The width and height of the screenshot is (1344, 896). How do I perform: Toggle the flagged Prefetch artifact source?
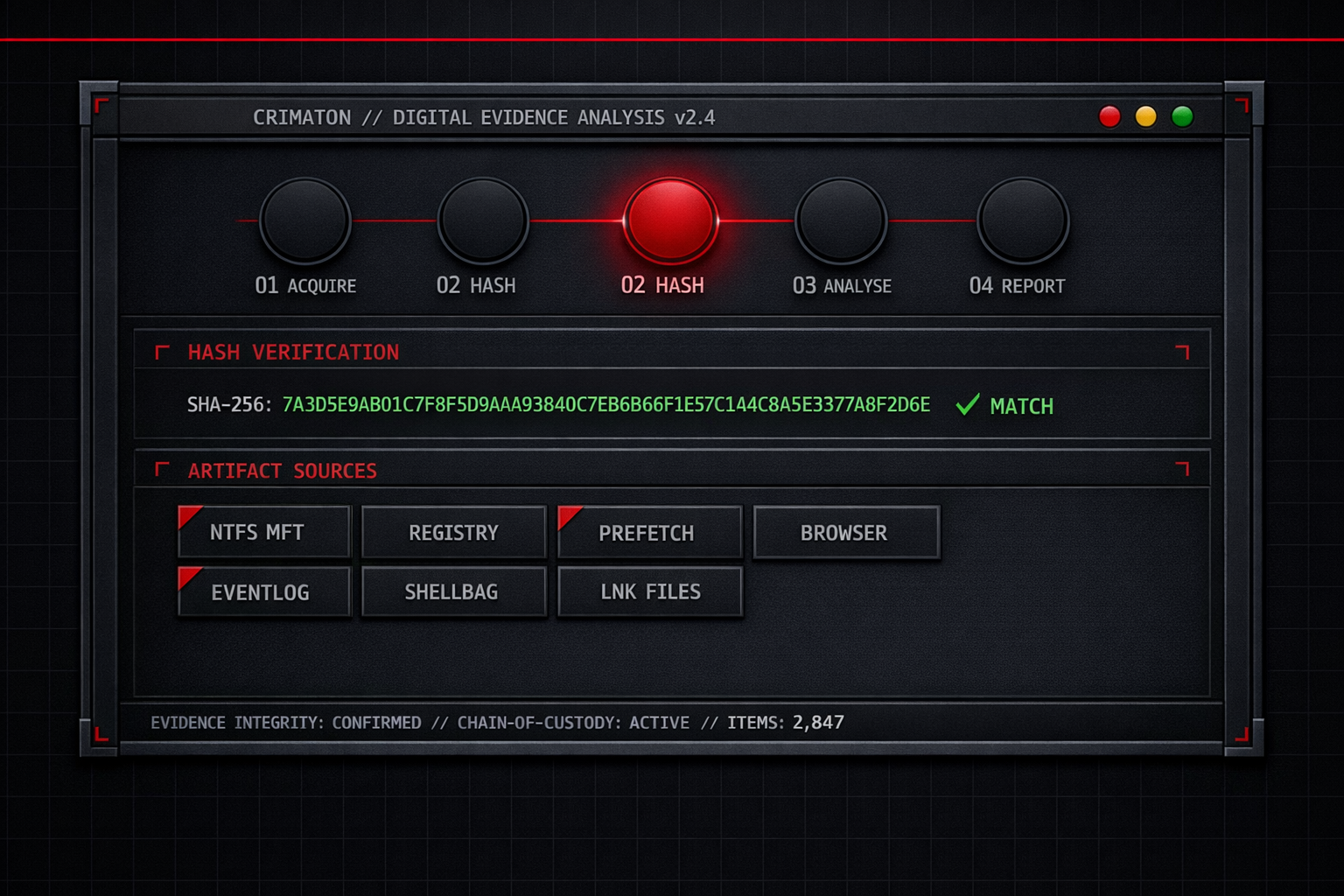(649, 532)
